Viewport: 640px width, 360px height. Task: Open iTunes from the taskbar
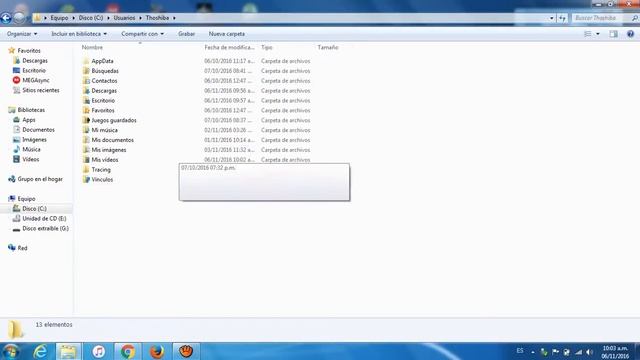click(98, 351)
